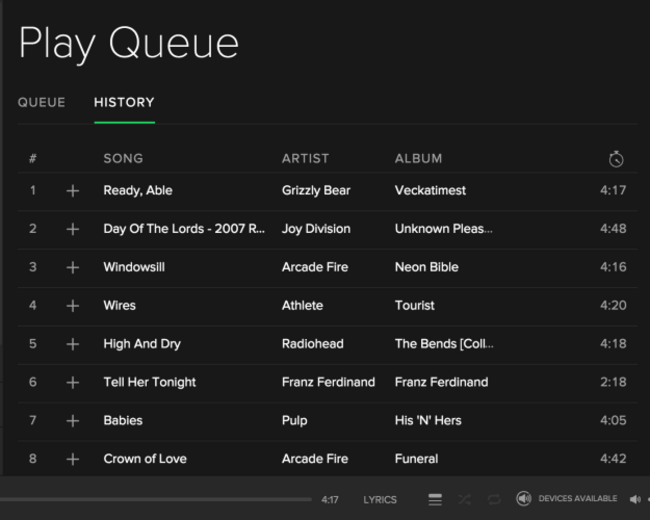The image size is (650, 520).
Task: Open album Veckatimest
Action: click(430, 190)
